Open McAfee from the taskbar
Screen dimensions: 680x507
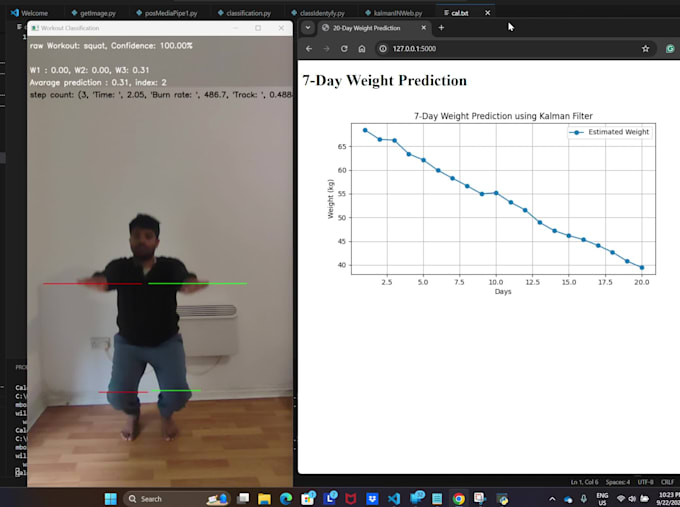(350, 499)
